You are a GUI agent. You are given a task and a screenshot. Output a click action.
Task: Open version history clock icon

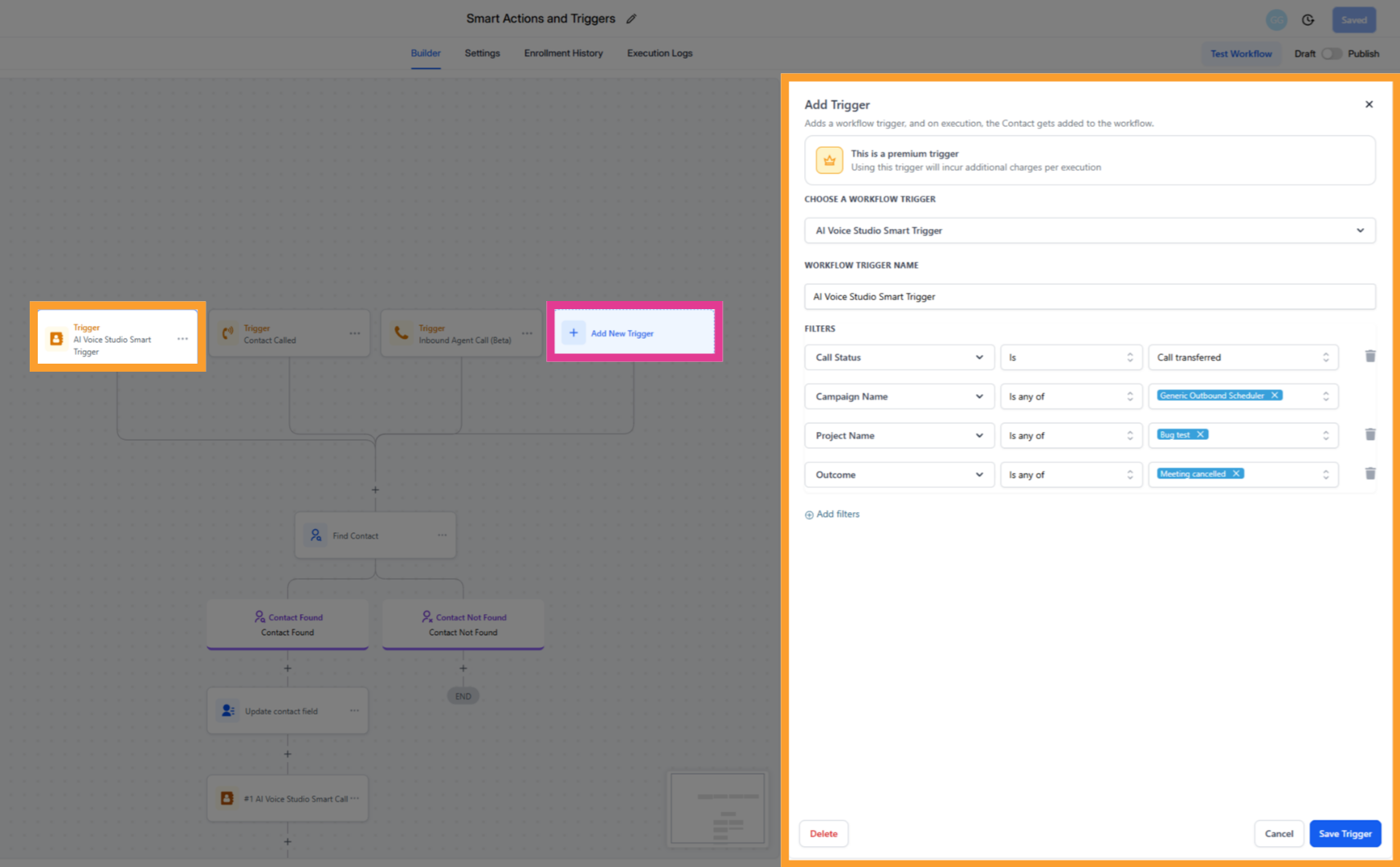pos(1308,20)
